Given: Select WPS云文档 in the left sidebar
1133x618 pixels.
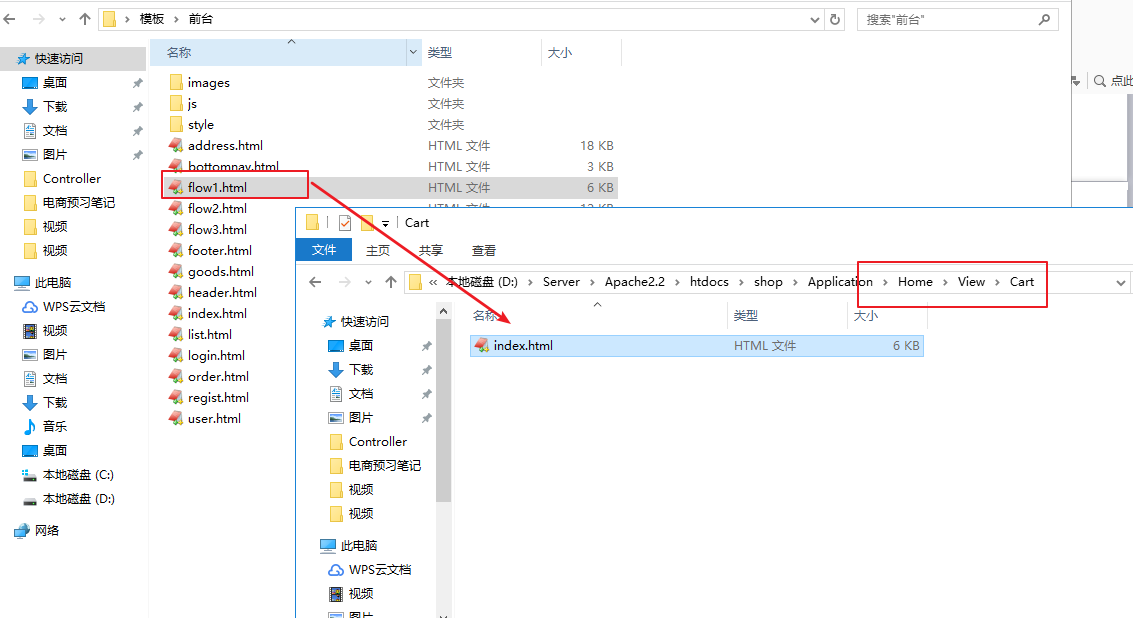Looking at the screenshot, I should (73, 306).
